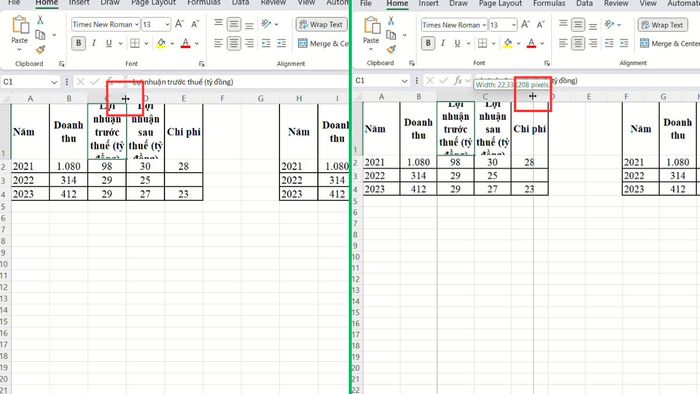Toggle Bold in the left window
The width and height of the screenshot is (700, 394).
[x=79, y=43]
